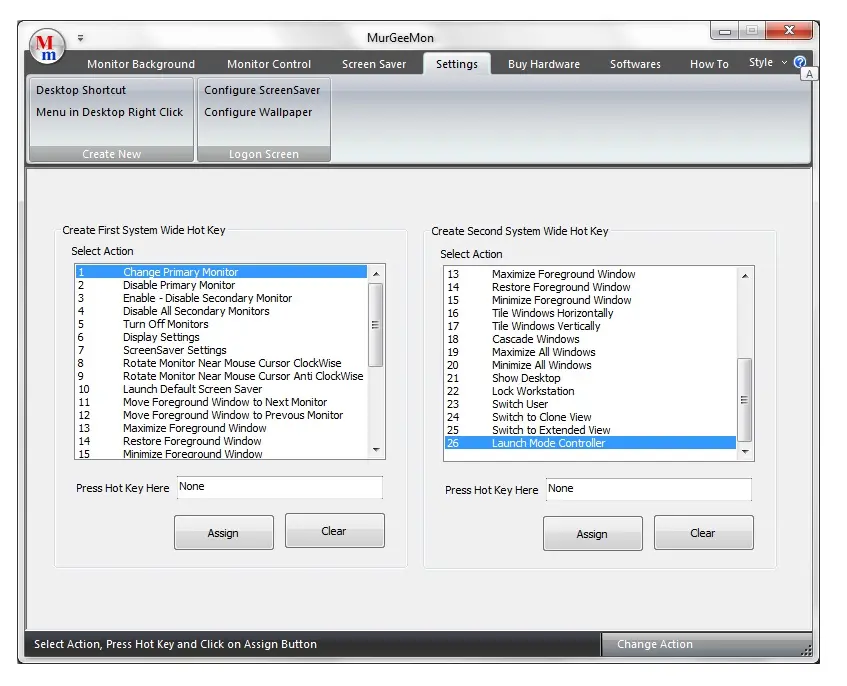Select Show Desktop action
This screenshot has width=847, height=686.
click(590, 378)
